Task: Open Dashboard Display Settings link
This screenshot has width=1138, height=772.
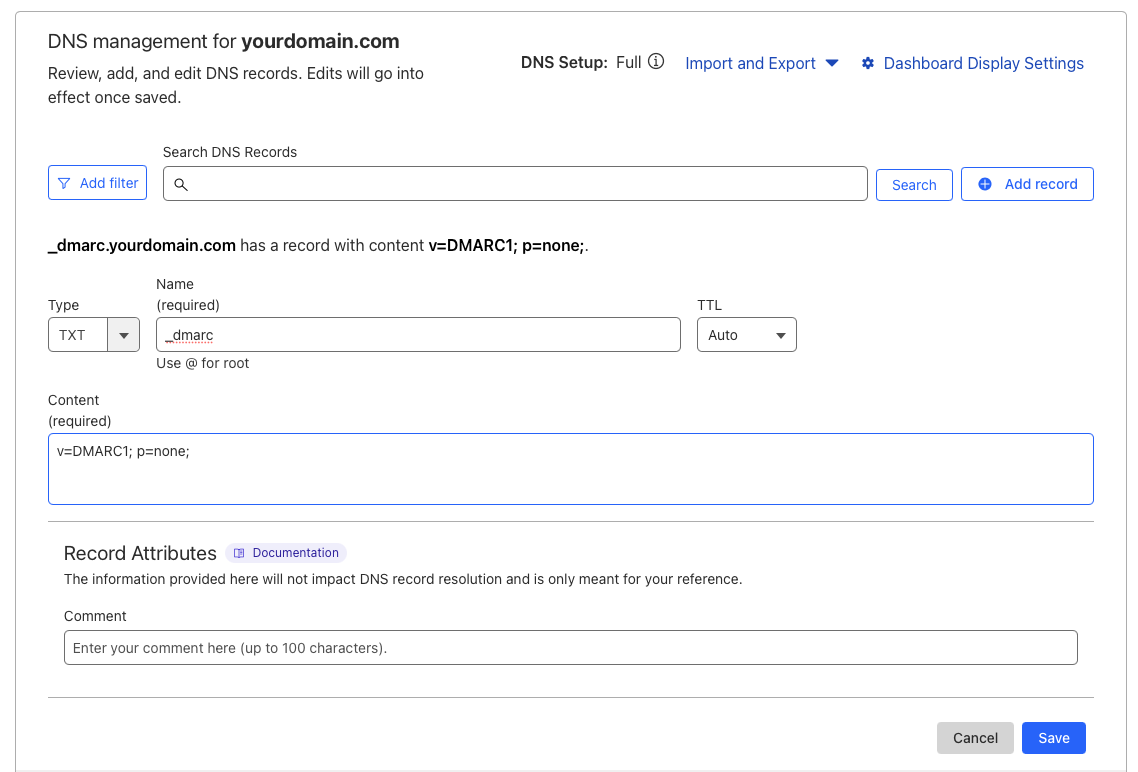Action: (983, 63)
